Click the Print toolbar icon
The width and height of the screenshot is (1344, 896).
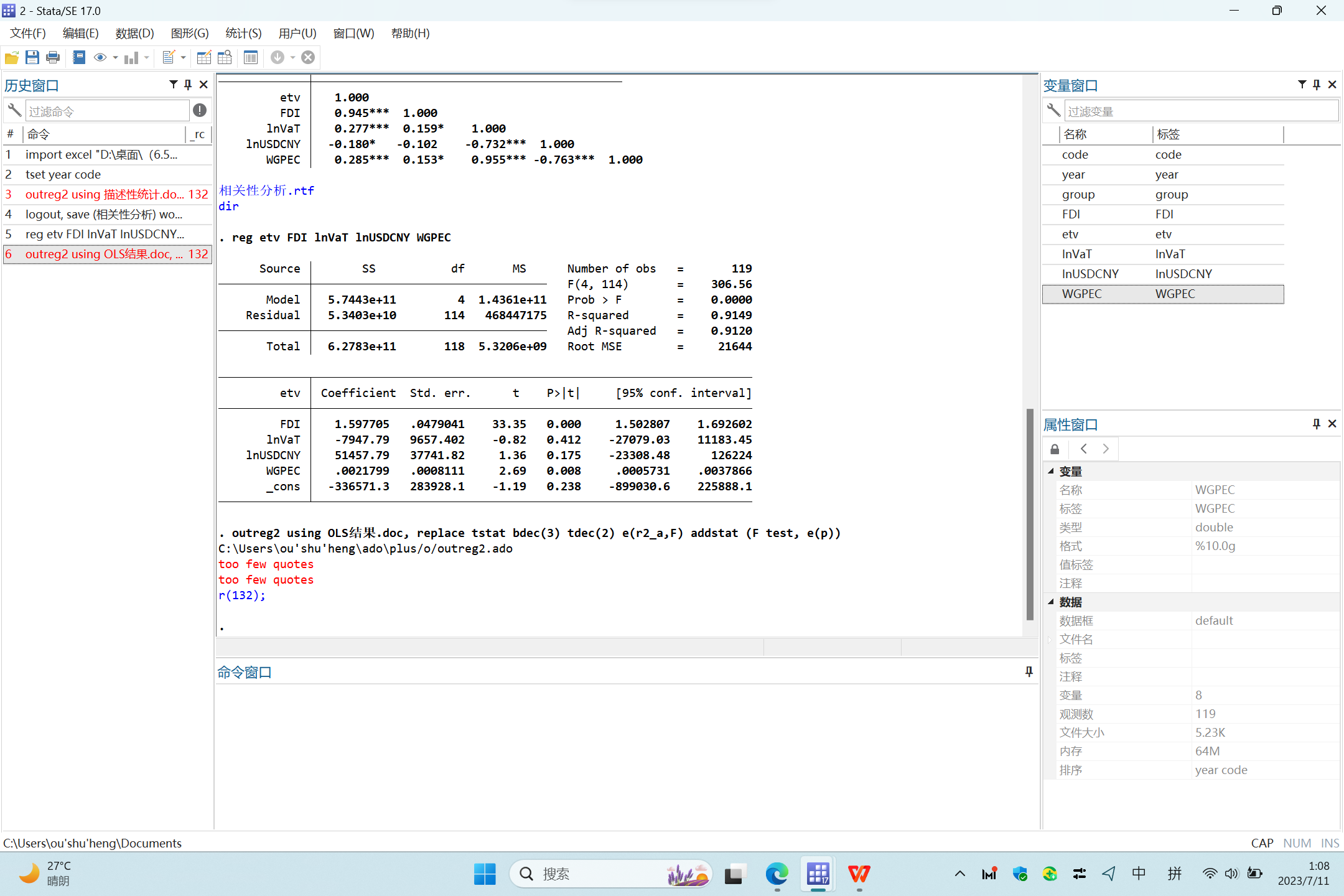point(53,58)
